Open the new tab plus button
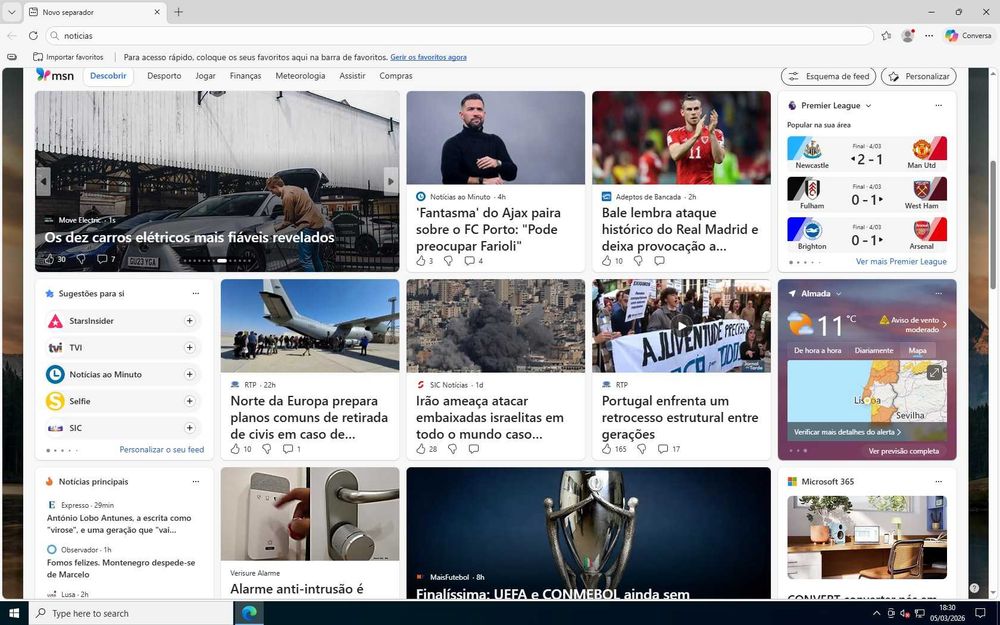Screen dimensions: 1000x625 [179, 12]
